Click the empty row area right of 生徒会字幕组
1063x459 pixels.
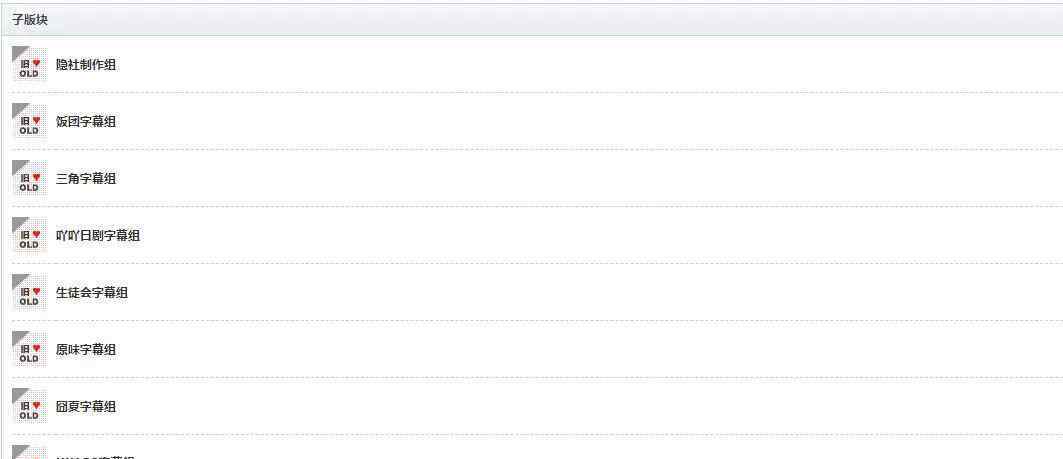(596, 292)
